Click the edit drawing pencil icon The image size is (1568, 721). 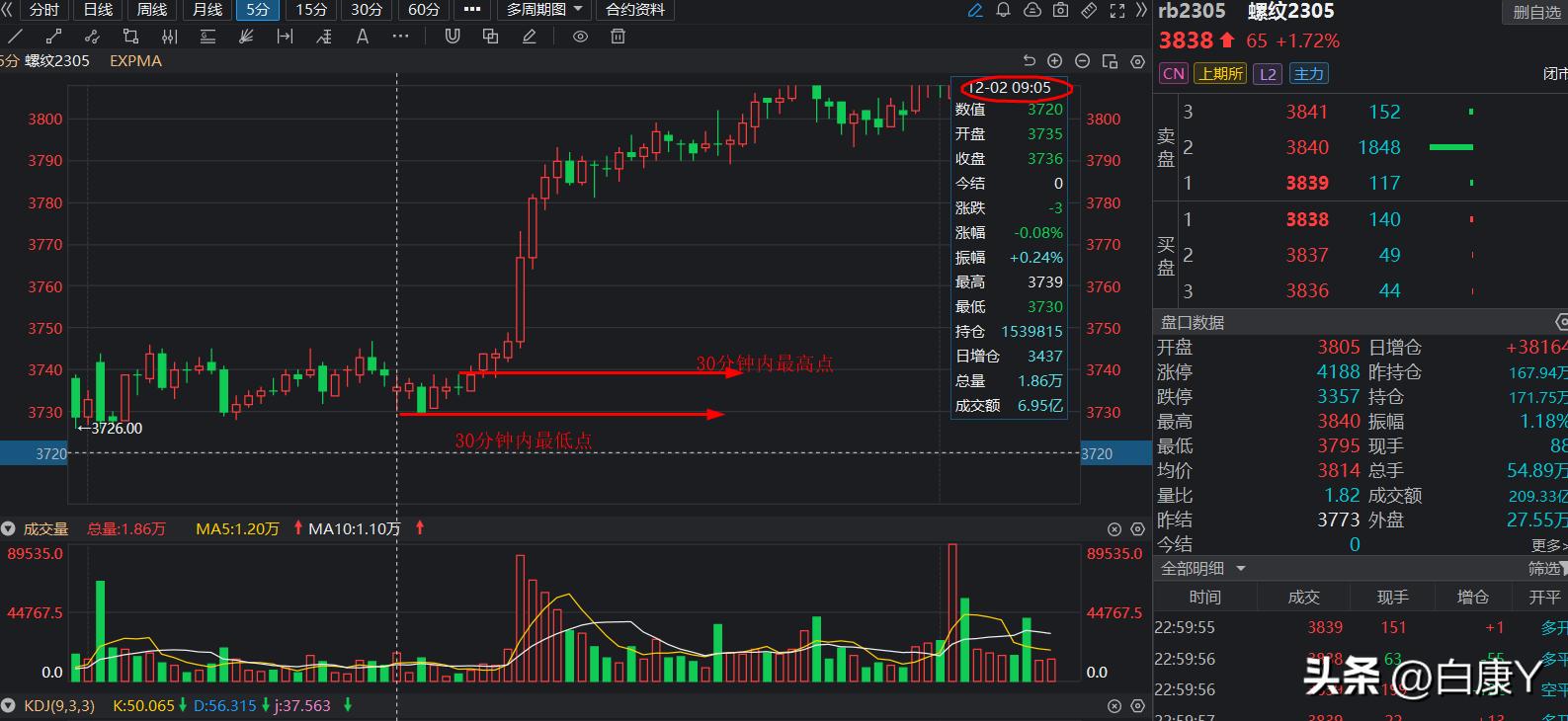(x=530, y=37)
